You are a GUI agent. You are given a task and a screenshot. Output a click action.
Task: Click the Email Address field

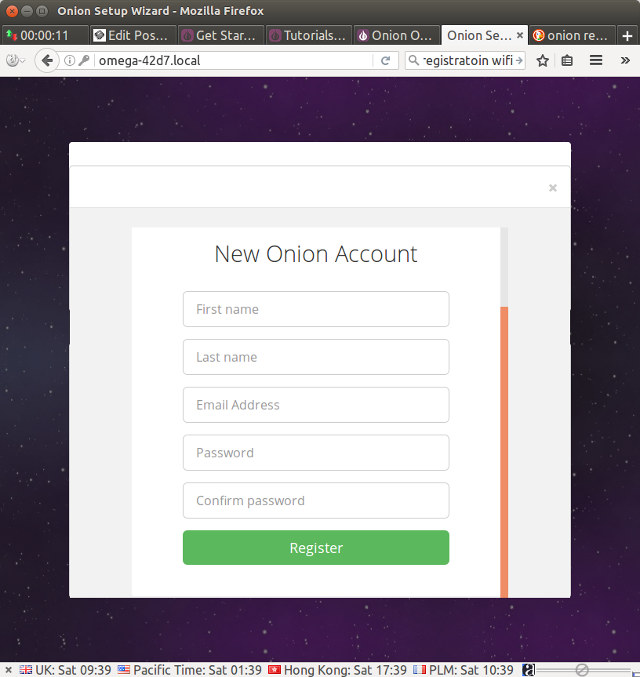[x=316, y=405]
